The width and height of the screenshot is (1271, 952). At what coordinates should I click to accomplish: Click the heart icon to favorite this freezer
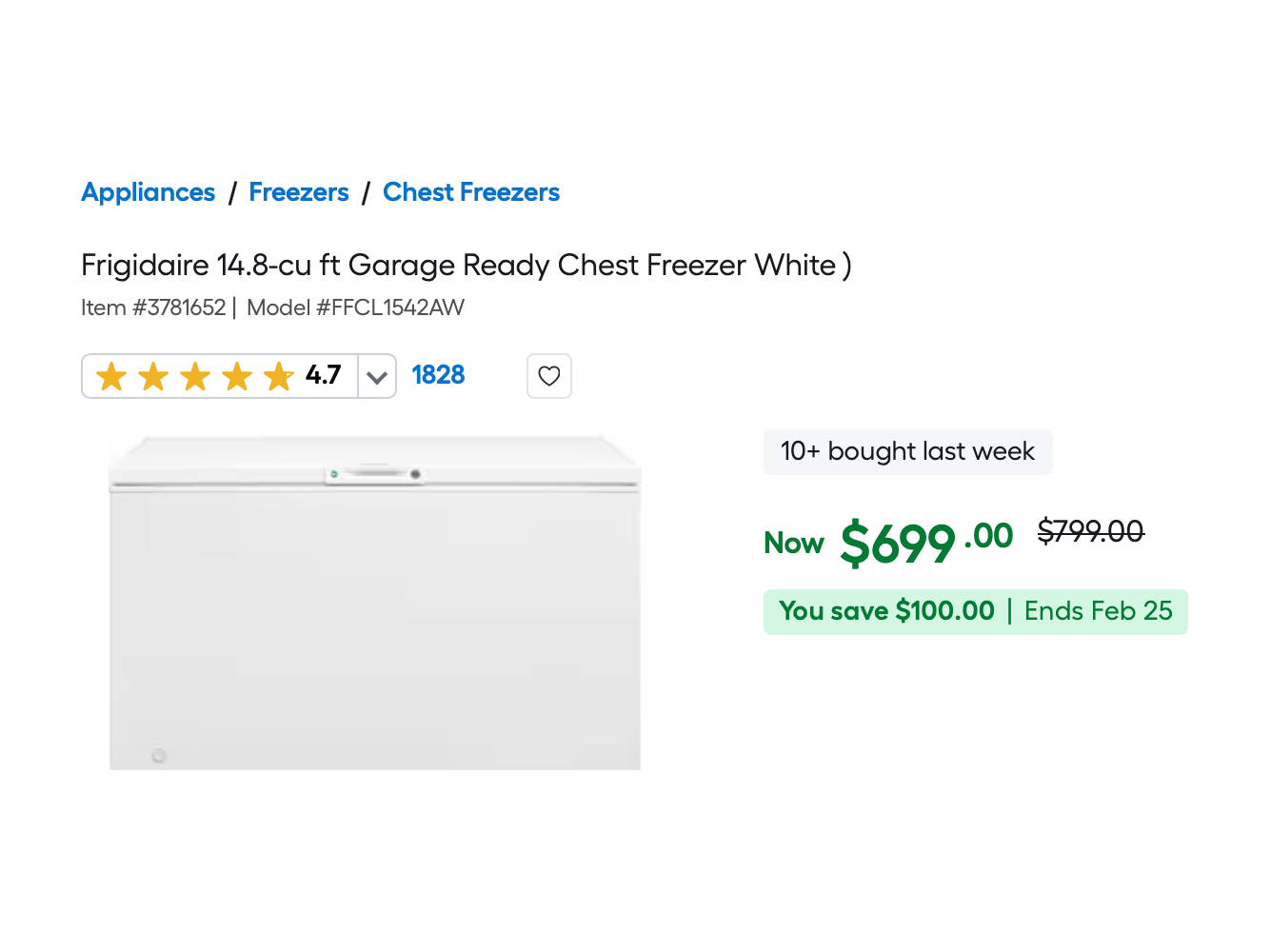[x=549, y=375]
